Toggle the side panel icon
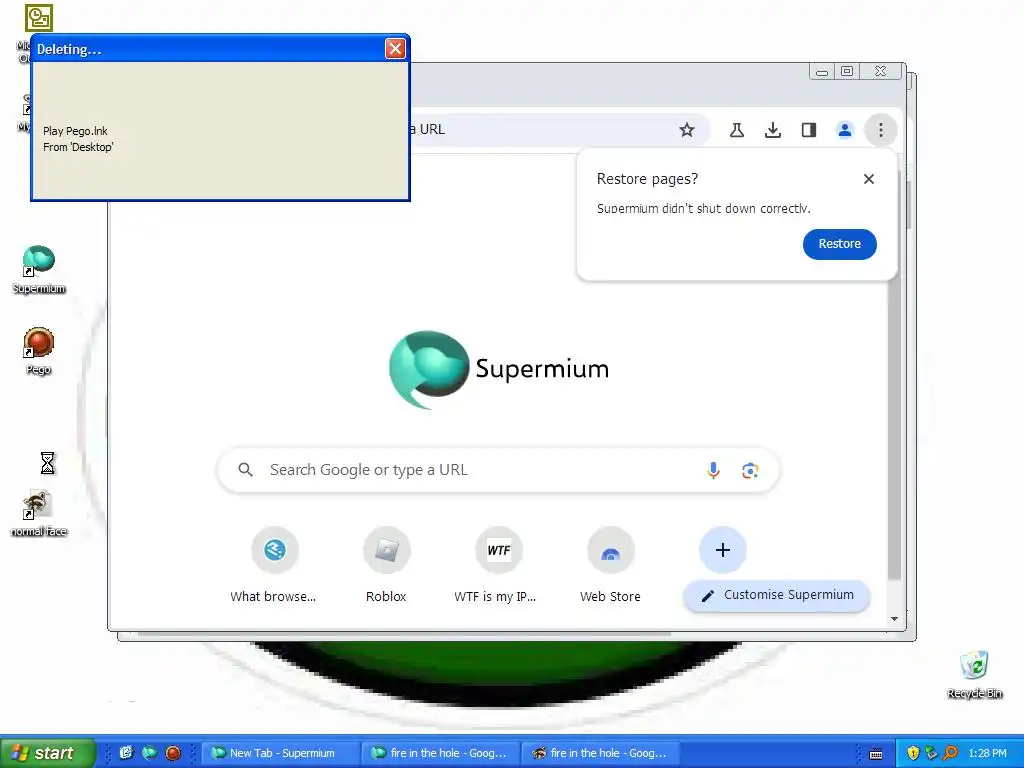 [808, 130]
